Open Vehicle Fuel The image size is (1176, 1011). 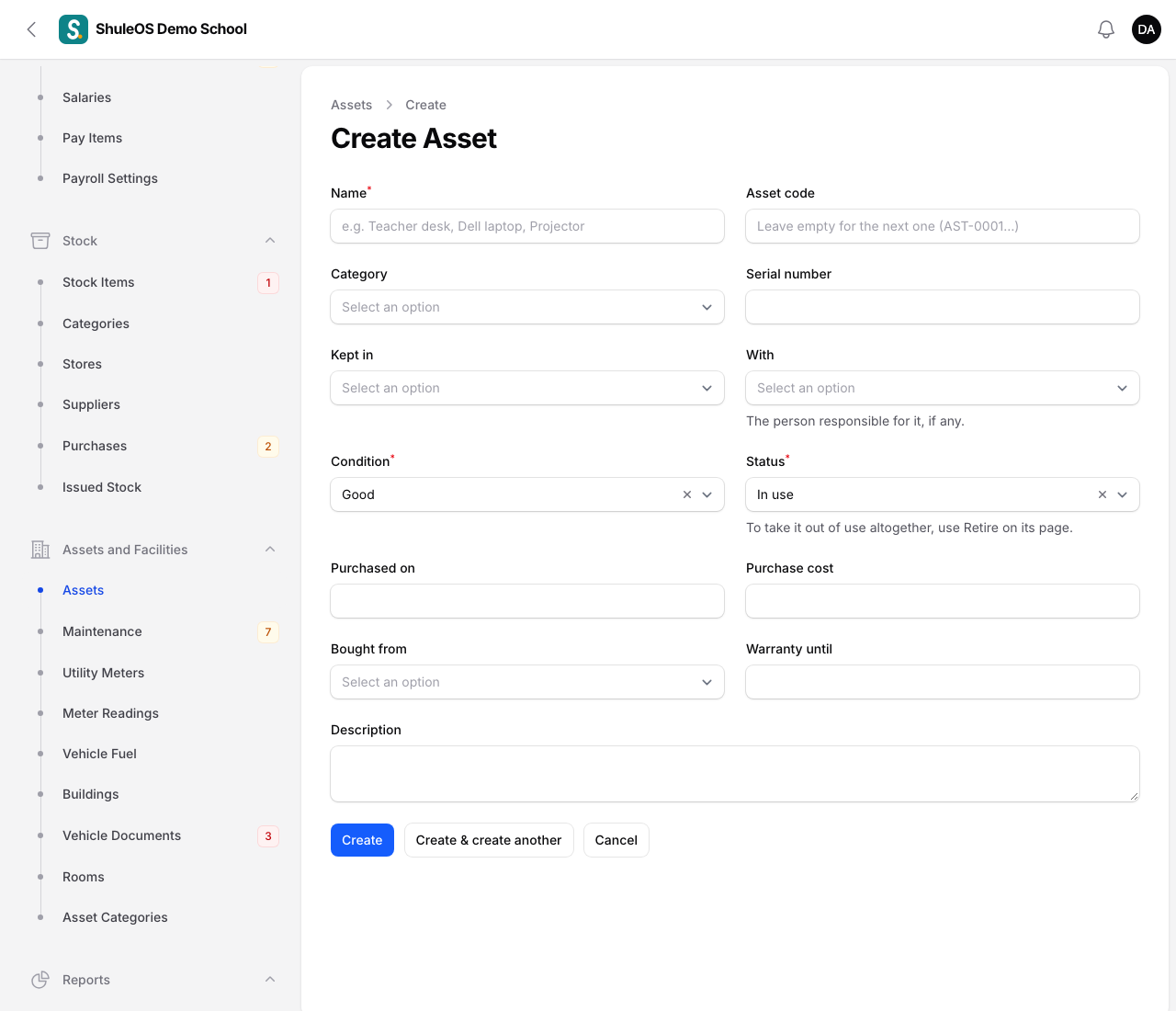(x=99, y=754)
